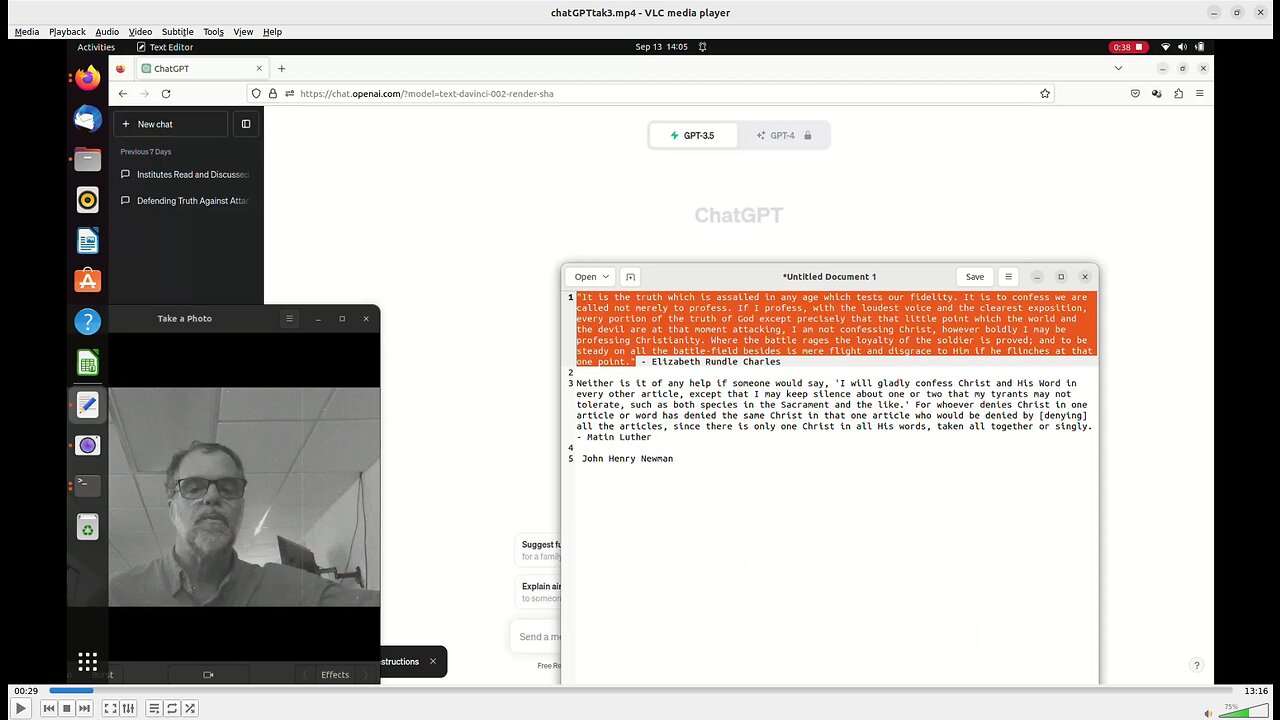Image resolution: width=1280 pixels, height=720 pixels.
Task: Expand the Firefox list all tabs chevron
Action: (1118, 68)
